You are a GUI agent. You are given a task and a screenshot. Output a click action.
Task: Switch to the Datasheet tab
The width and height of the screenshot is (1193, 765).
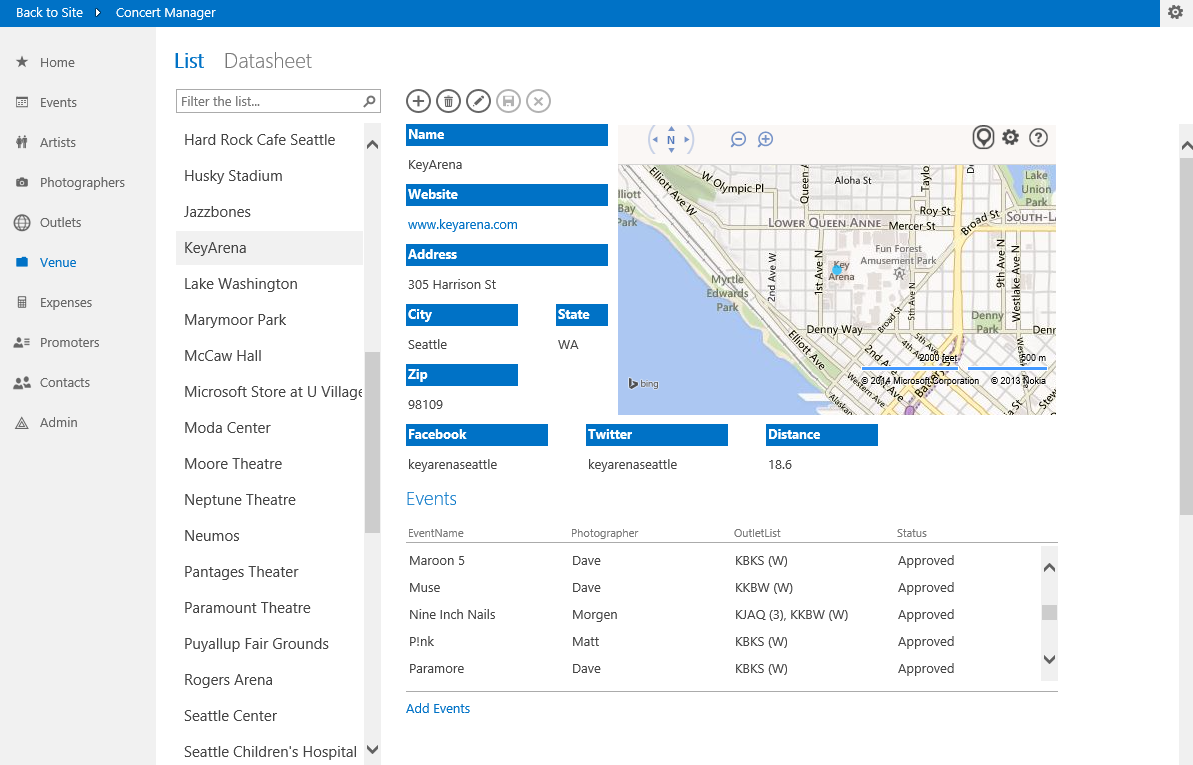pyautogui.click(x=268, y=61)
